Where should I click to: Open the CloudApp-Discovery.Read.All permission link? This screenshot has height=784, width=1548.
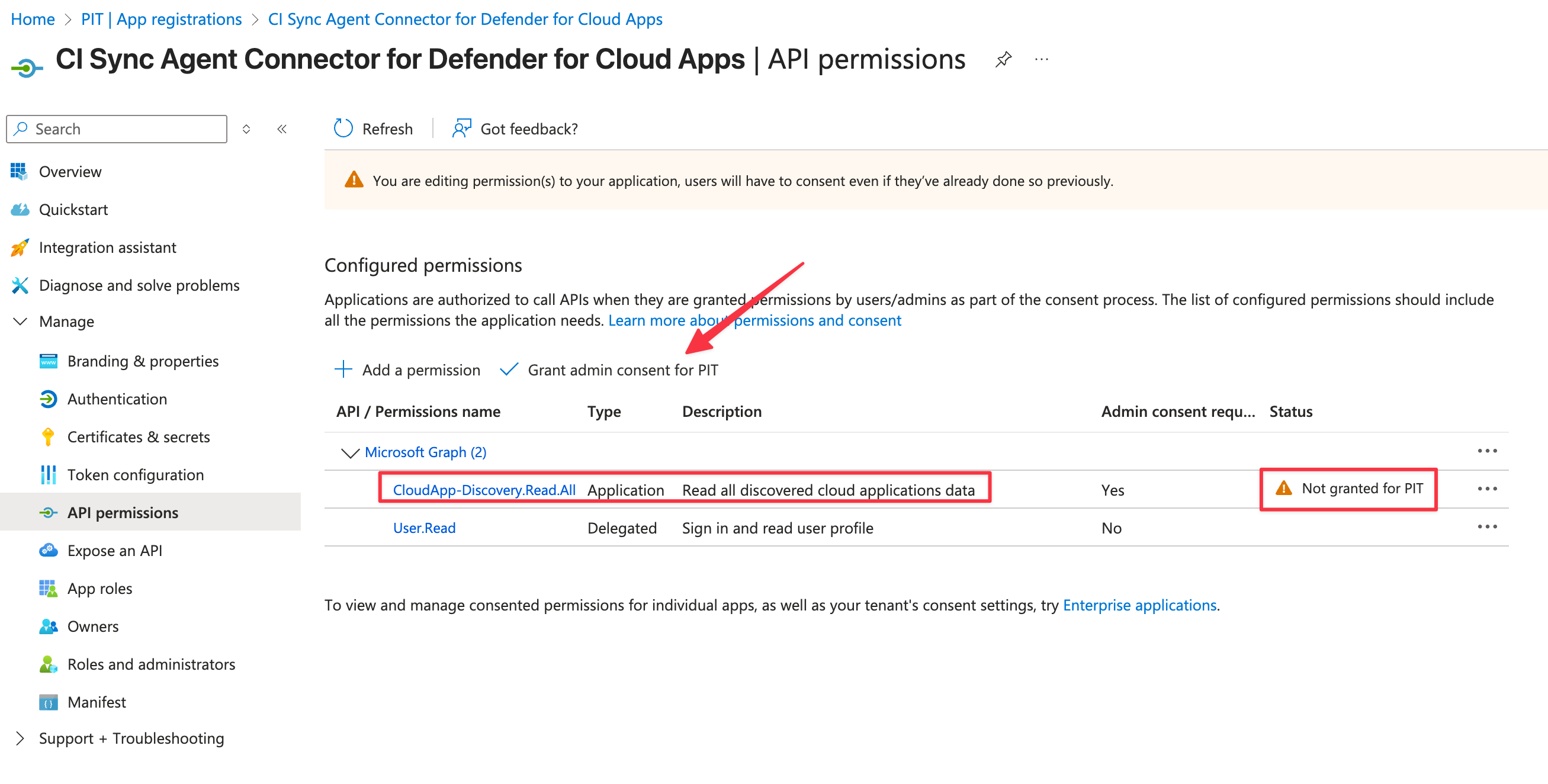484,490
